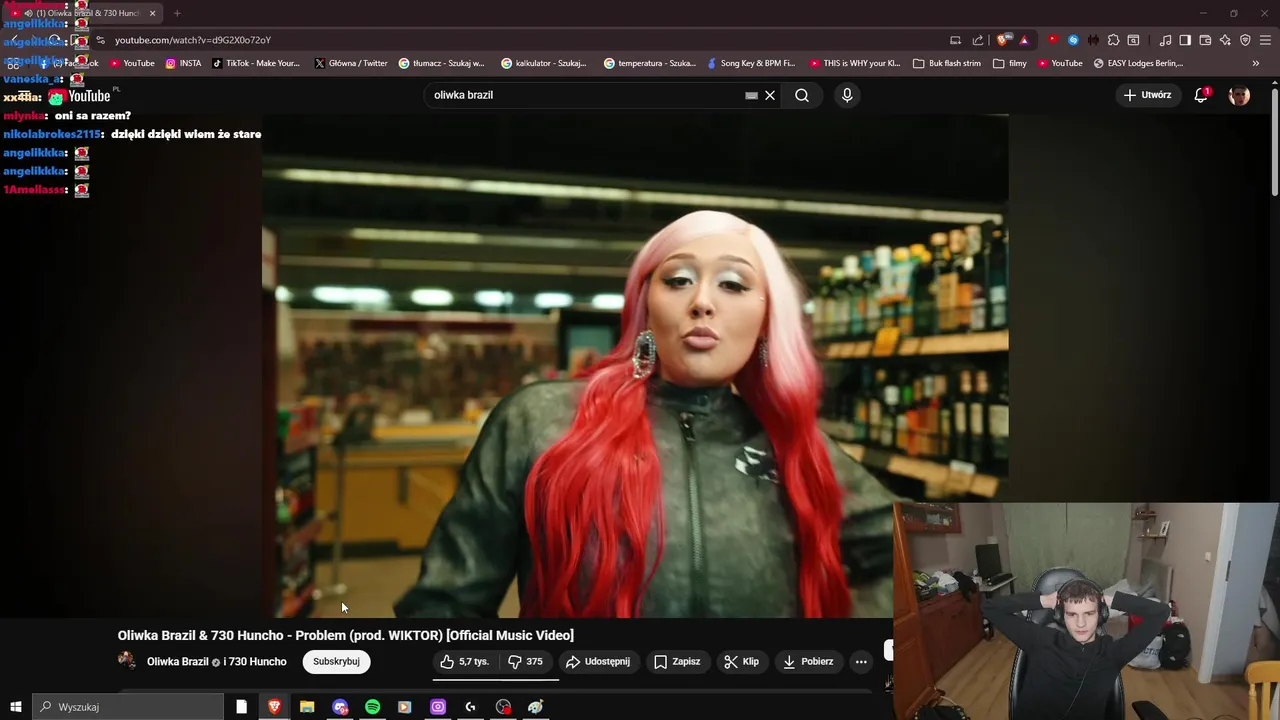Click the YouTube search magnifier button
This screenshot has width=1280, height=720.
point(802,95)
